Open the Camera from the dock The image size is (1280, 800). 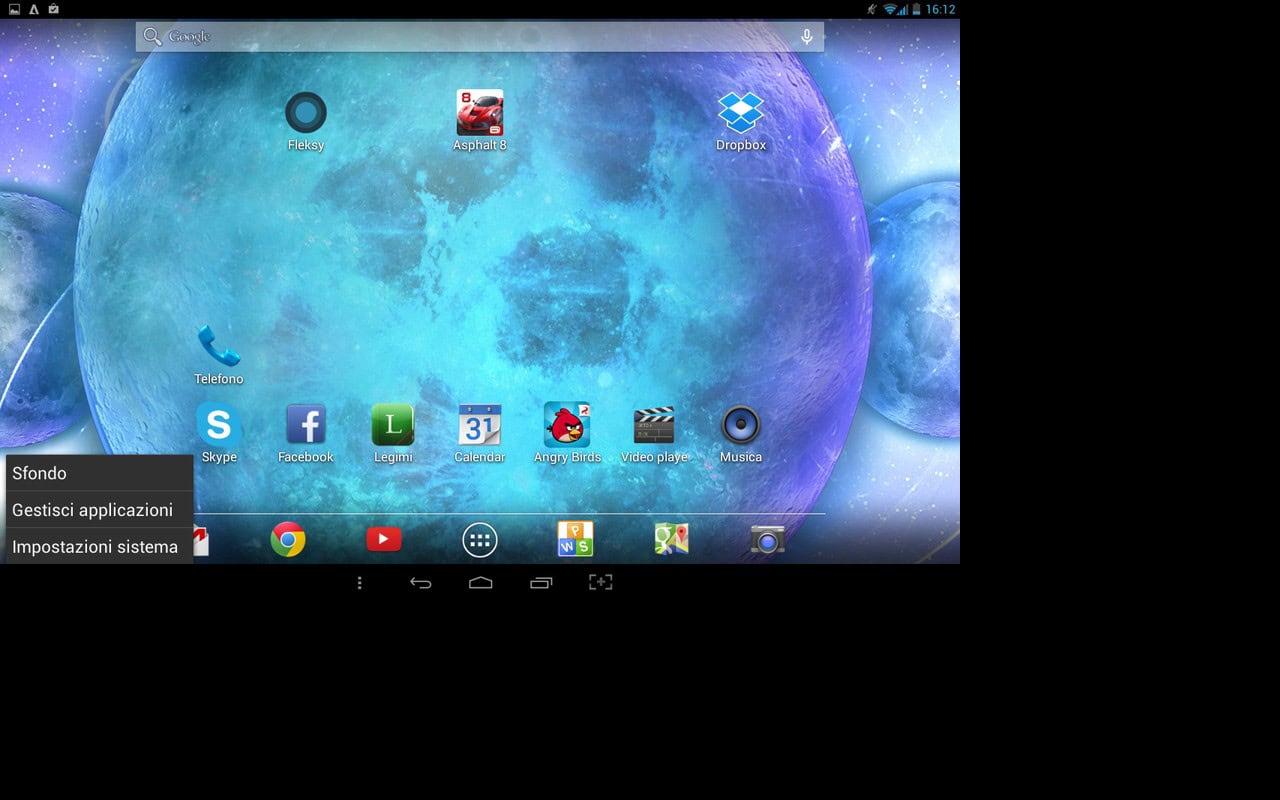(768, 540)
